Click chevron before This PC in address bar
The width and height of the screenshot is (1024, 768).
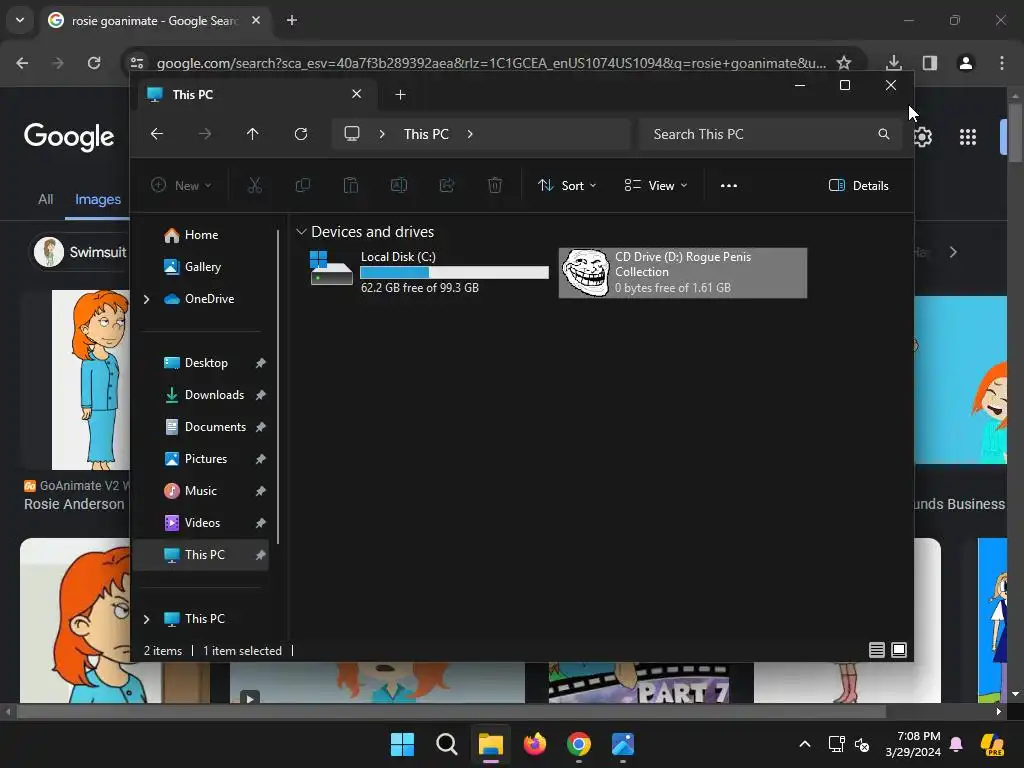coord(382,134)
